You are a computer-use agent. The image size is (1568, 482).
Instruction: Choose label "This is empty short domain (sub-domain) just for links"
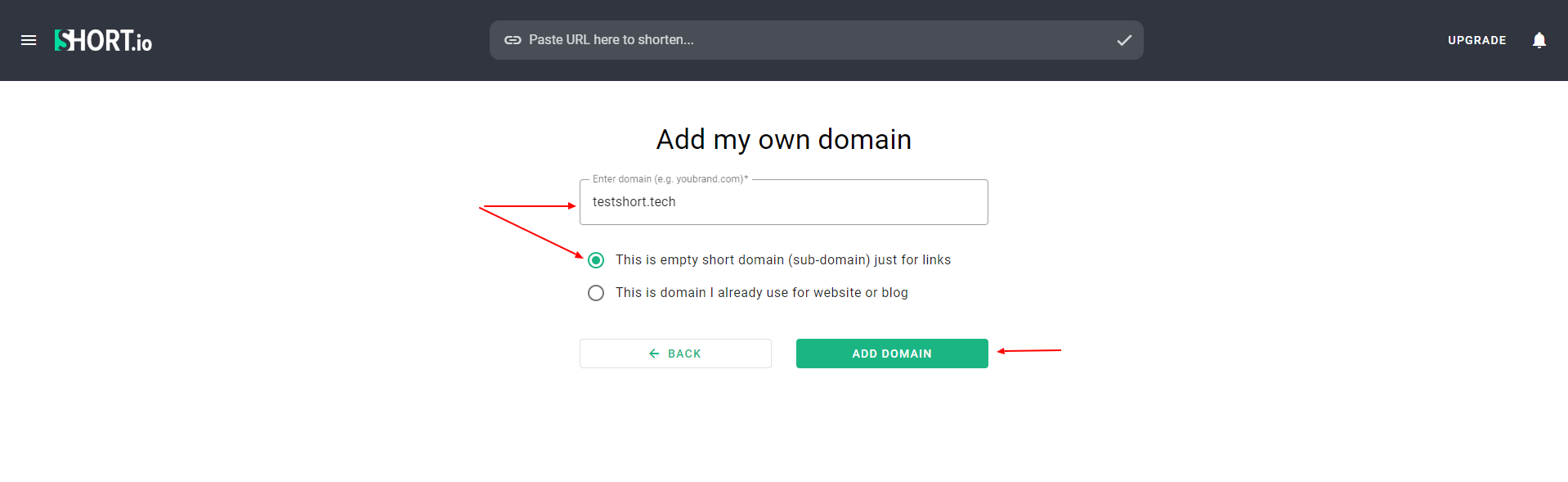click(x=783, y=260)
